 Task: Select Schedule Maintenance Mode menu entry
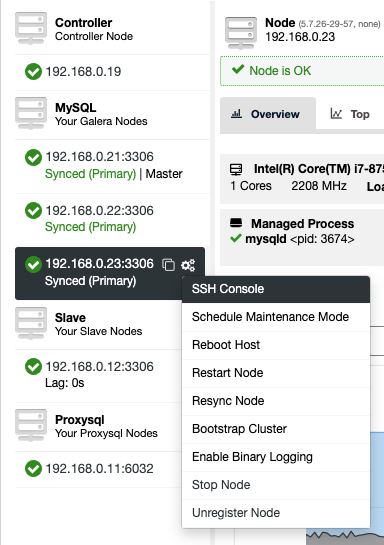point(276,317)
